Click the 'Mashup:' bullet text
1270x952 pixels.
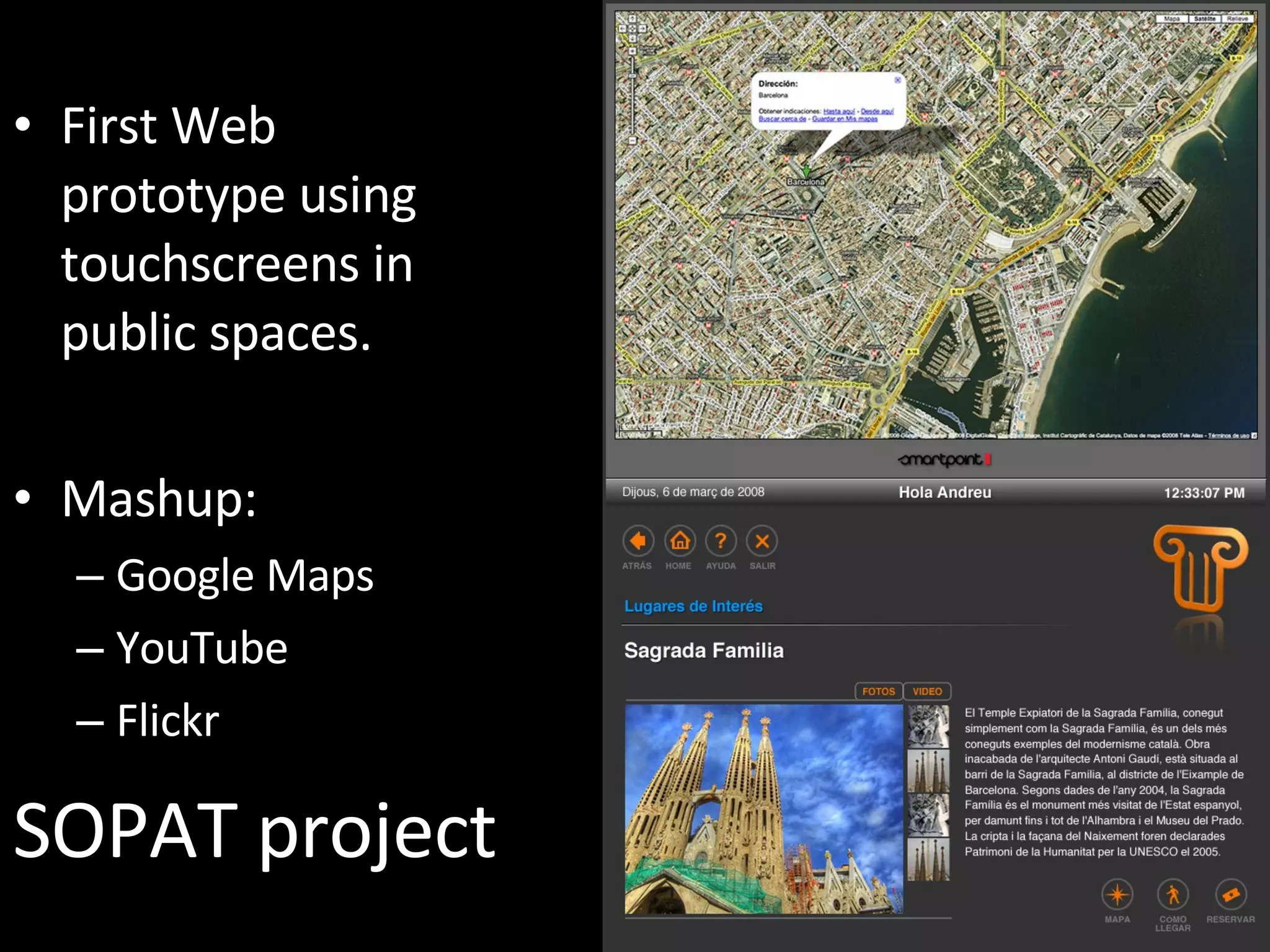pyautogui.click(x=159, y=499)
